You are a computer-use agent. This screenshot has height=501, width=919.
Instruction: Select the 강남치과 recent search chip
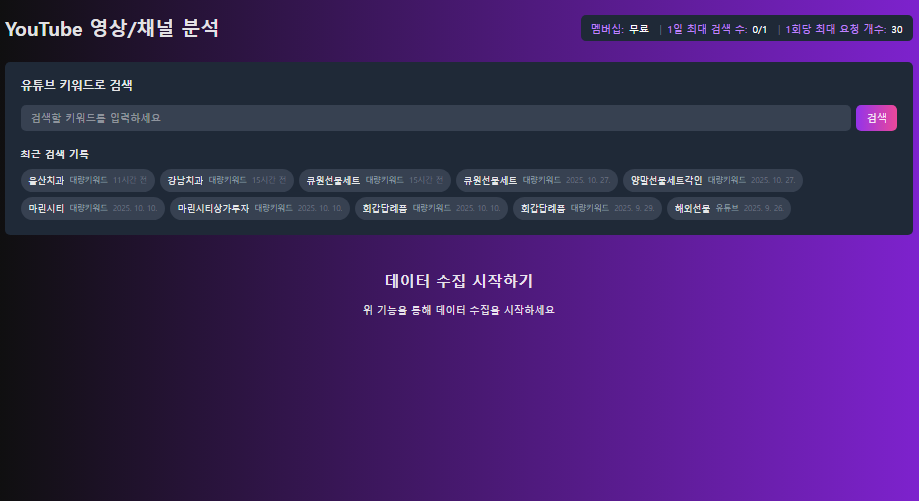point(226,181)
